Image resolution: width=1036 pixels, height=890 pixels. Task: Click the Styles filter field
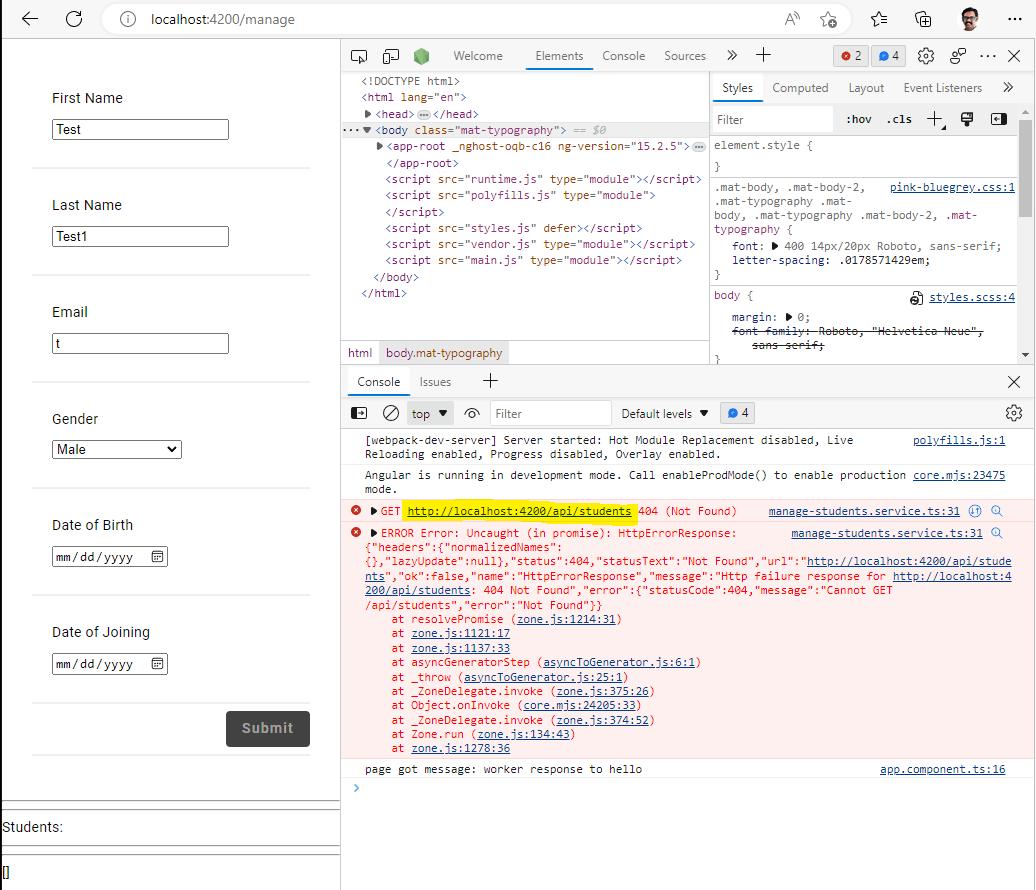click(x=772, y=120)
